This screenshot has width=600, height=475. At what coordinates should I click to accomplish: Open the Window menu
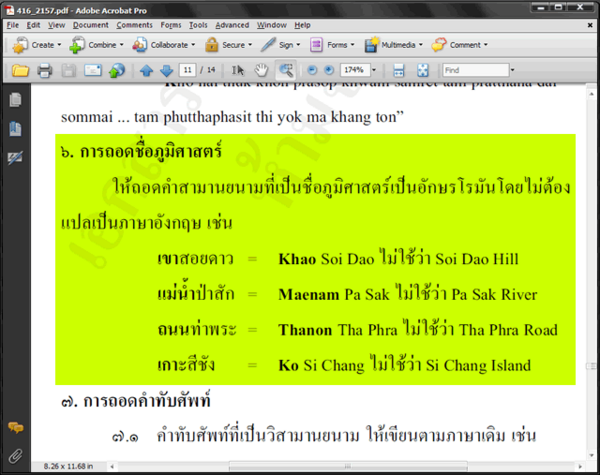(x=272, y=25)
